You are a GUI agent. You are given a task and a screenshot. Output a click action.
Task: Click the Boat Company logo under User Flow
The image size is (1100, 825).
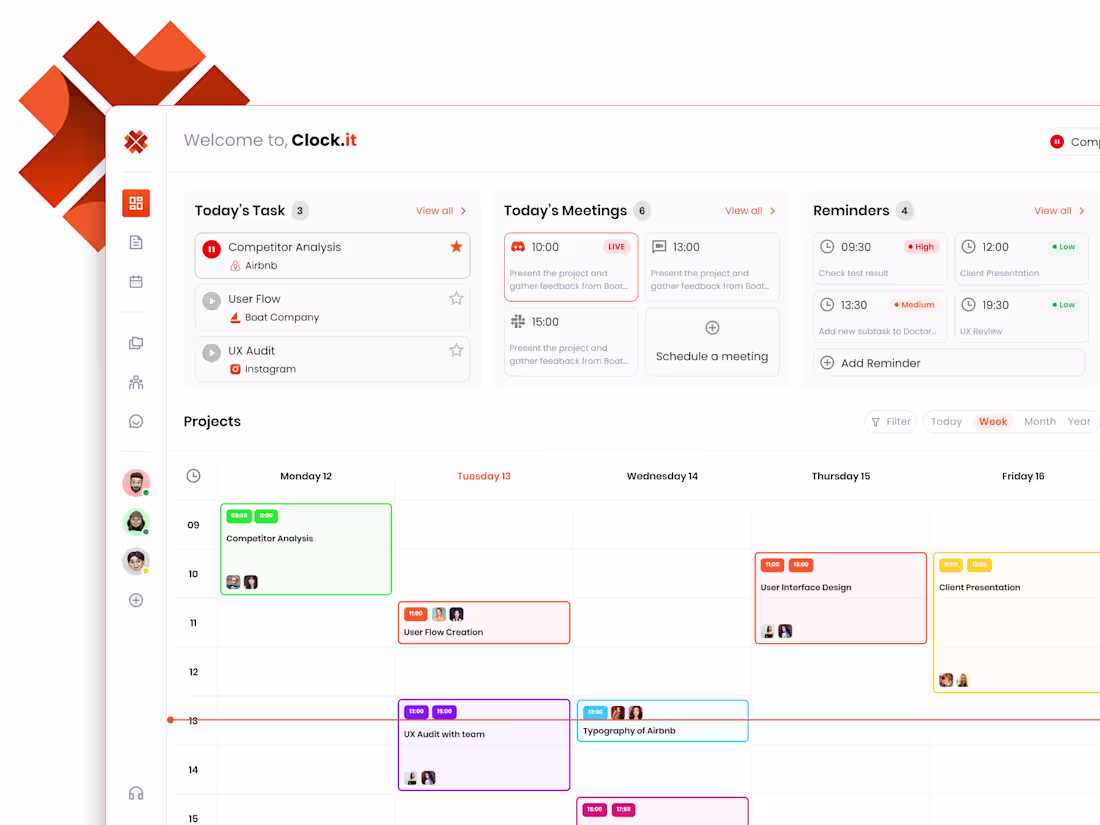pyautogui.click(x=235, y=317)
